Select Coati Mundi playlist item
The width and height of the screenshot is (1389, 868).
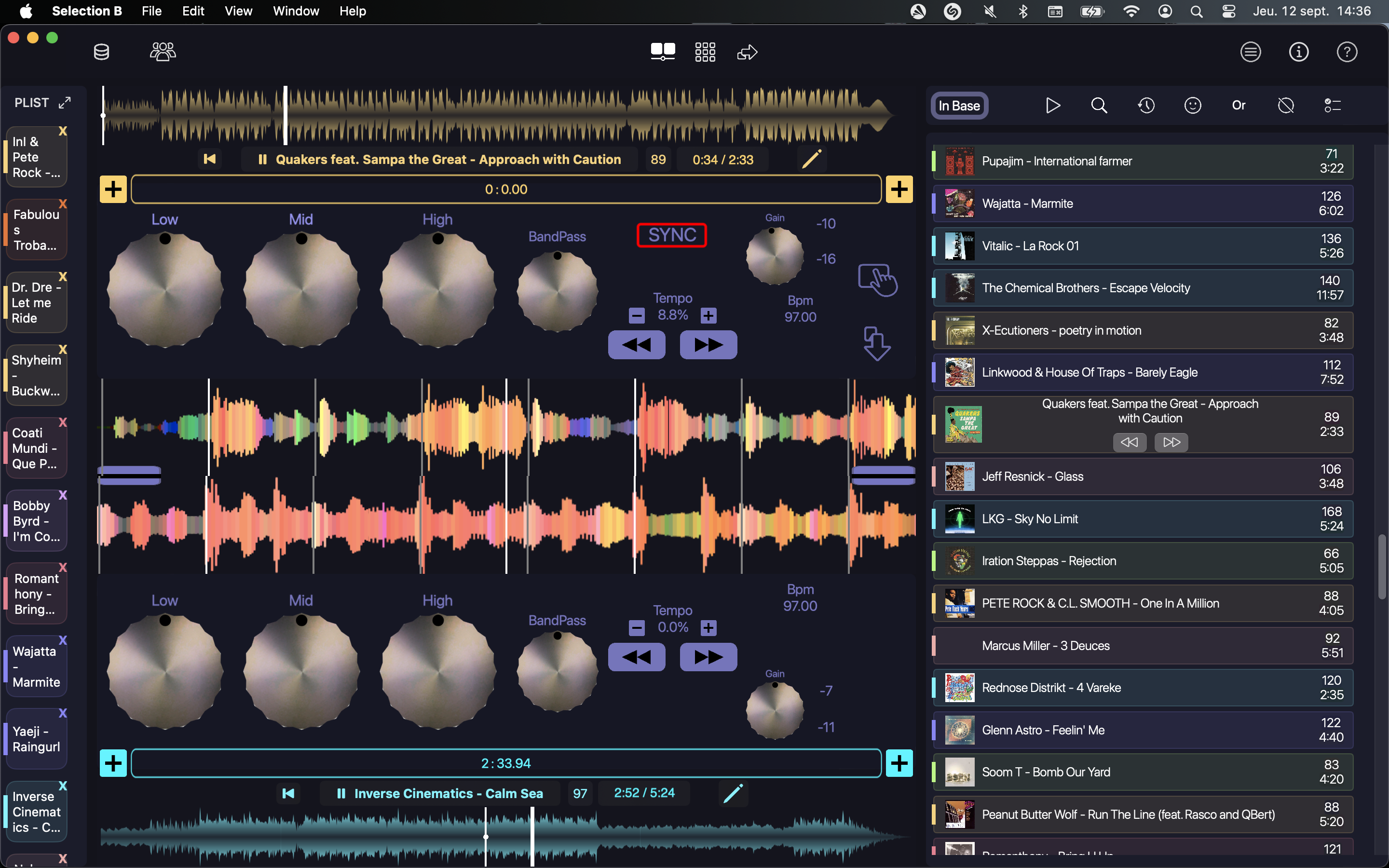click(x=36, y=448)
